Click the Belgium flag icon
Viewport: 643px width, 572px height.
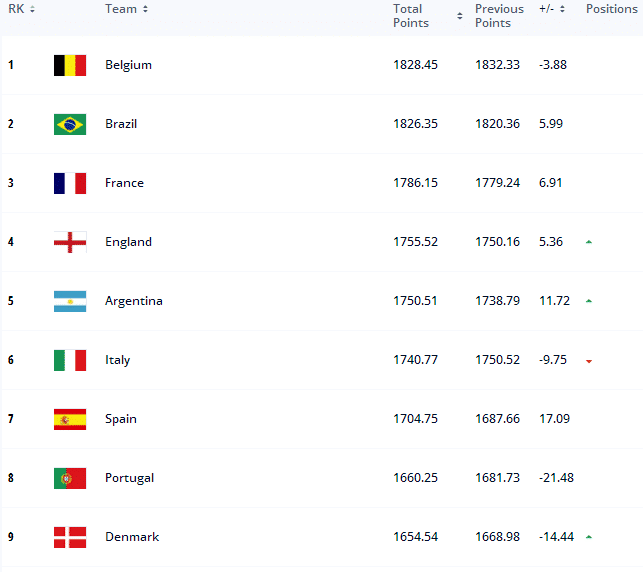click(x=70, y=65)
